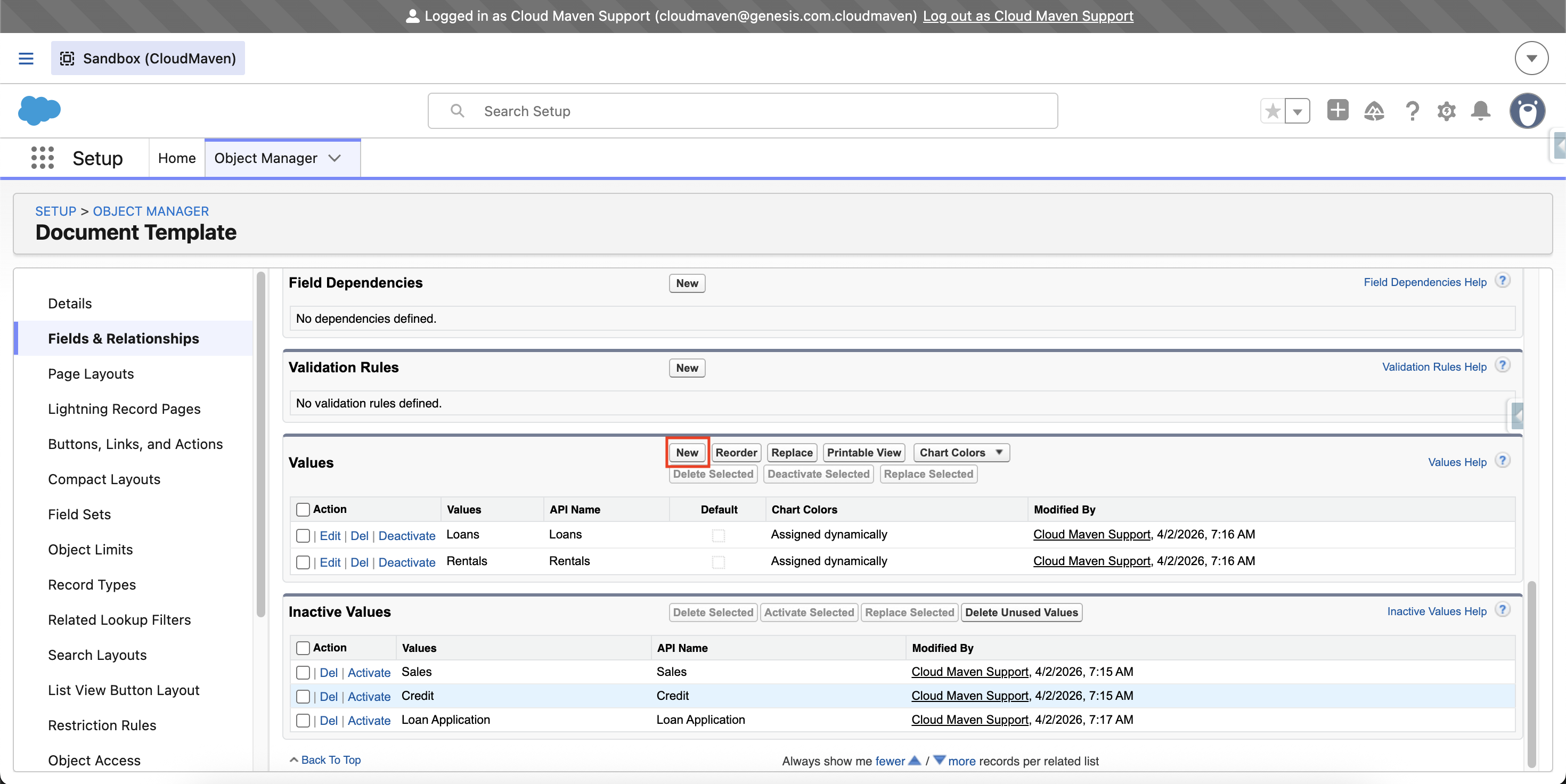Image resolution: width=1566 pixels, height=784 pixels.
Task: Click the Validation Rules help question icon
Action: [x=1502, y=365]
